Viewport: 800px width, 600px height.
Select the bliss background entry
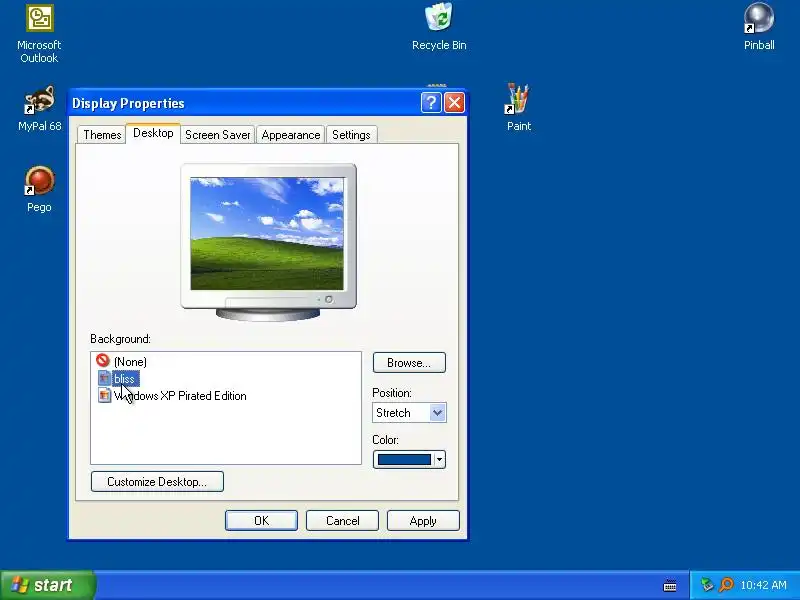(124, 379)
